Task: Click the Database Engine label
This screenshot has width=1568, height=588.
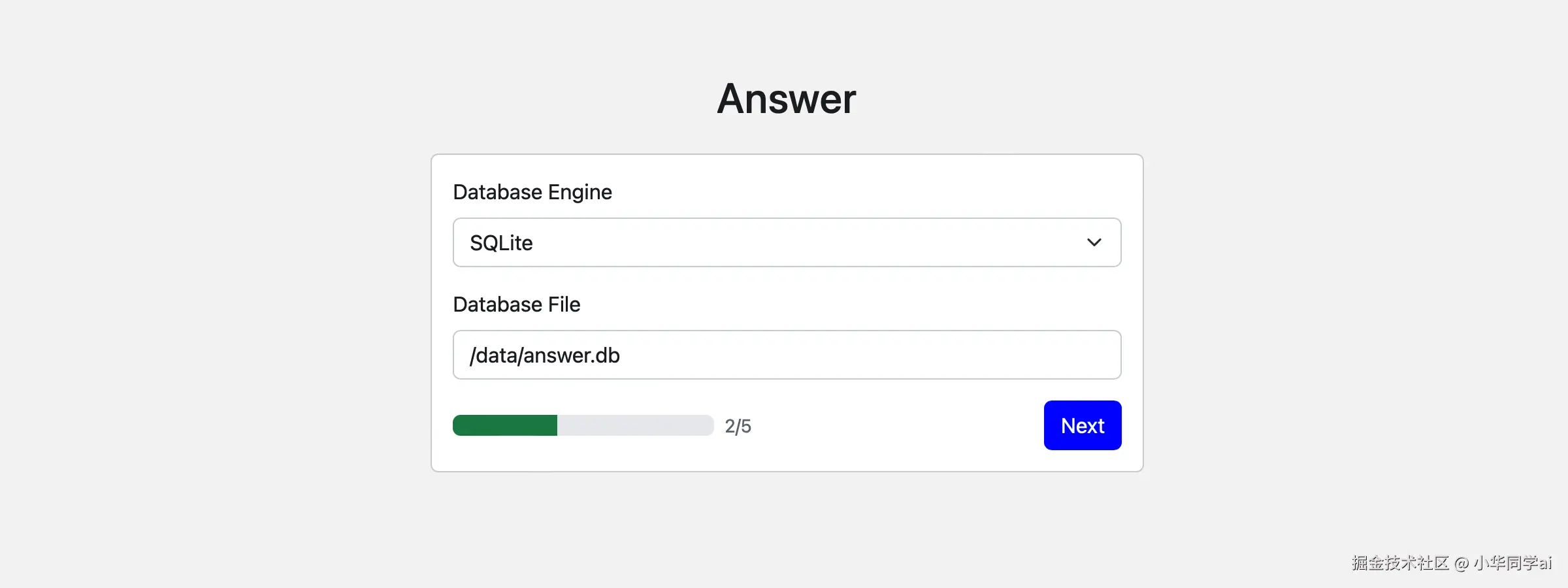Action: point(532,191)
